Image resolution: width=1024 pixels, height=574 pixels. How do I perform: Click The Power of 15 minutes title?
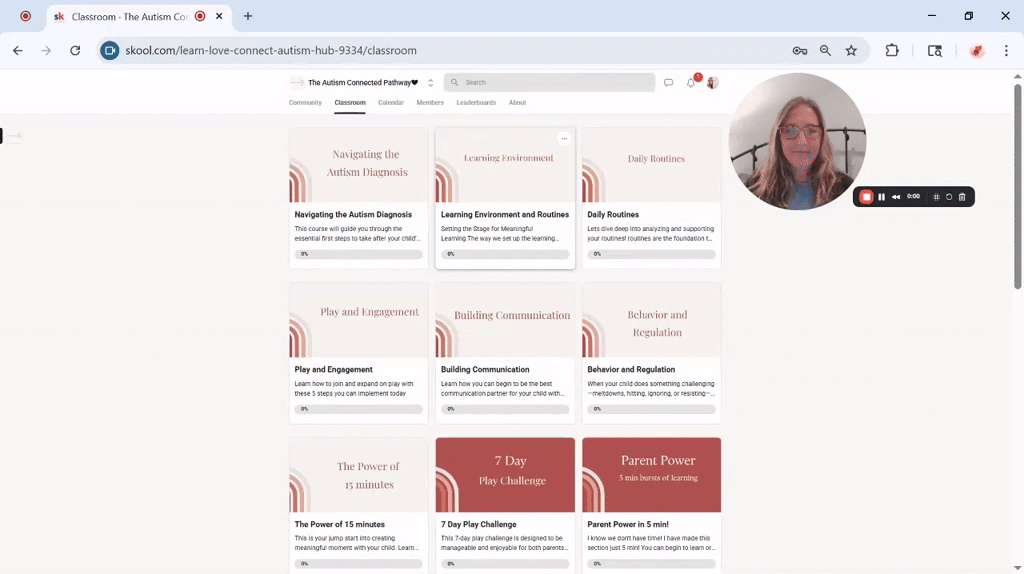point(339,524)
